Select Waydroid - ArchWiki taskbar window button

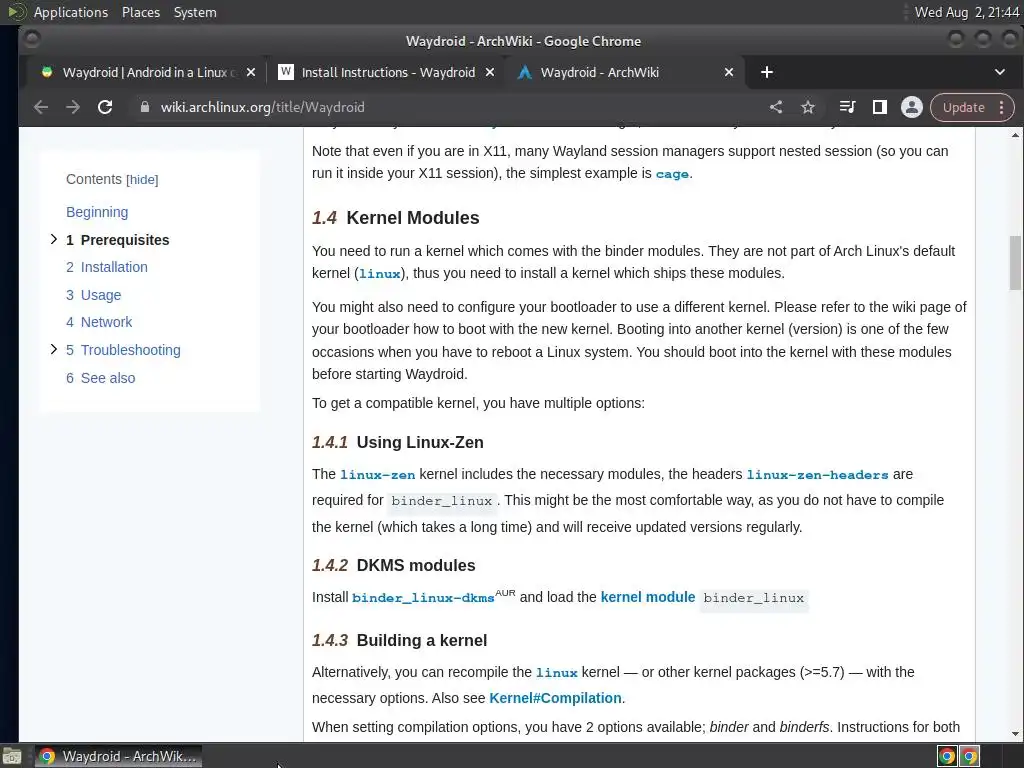point(118,756)
